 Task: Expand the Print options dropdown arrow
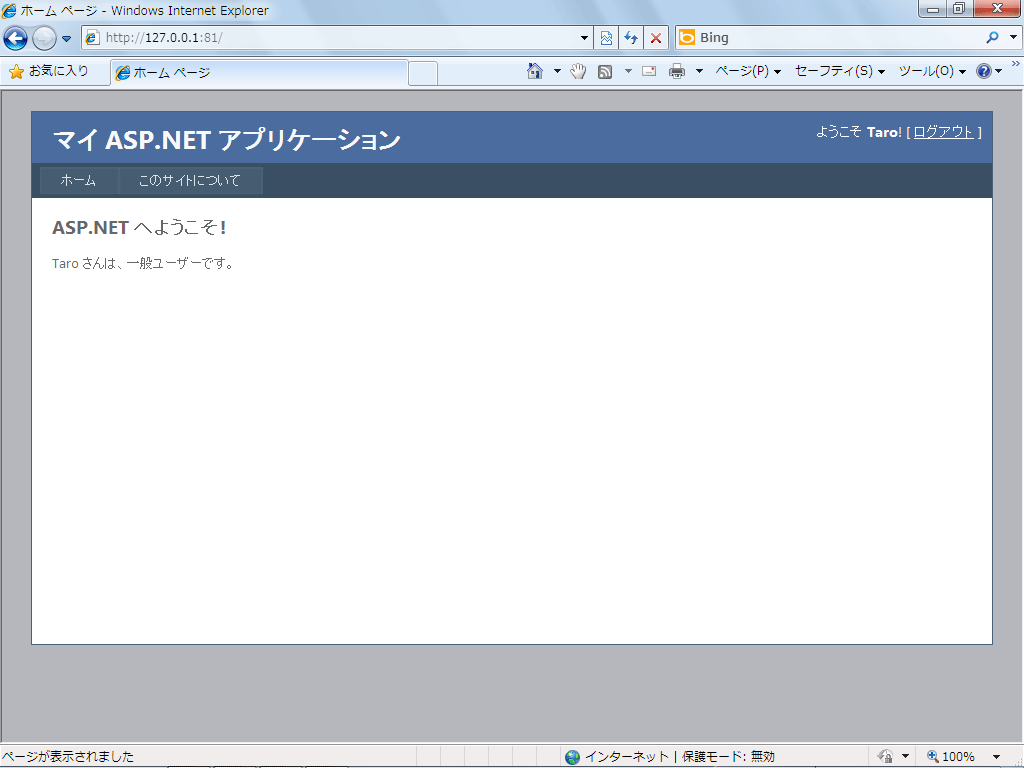pos(699,71)
